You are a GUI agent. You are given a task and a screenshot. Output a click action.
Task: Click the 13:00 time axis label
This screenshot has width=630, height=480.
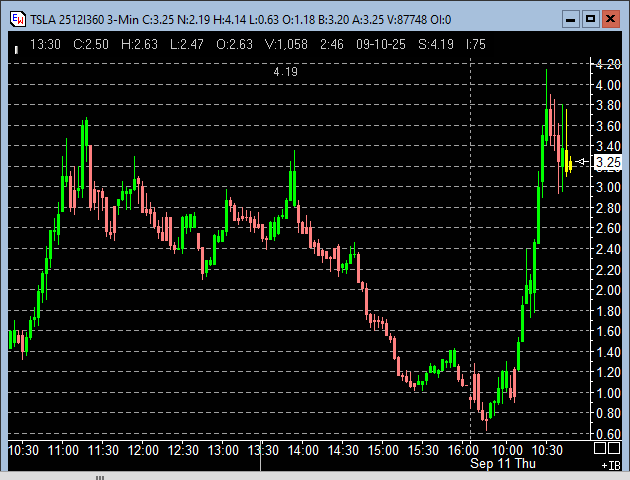223,450
